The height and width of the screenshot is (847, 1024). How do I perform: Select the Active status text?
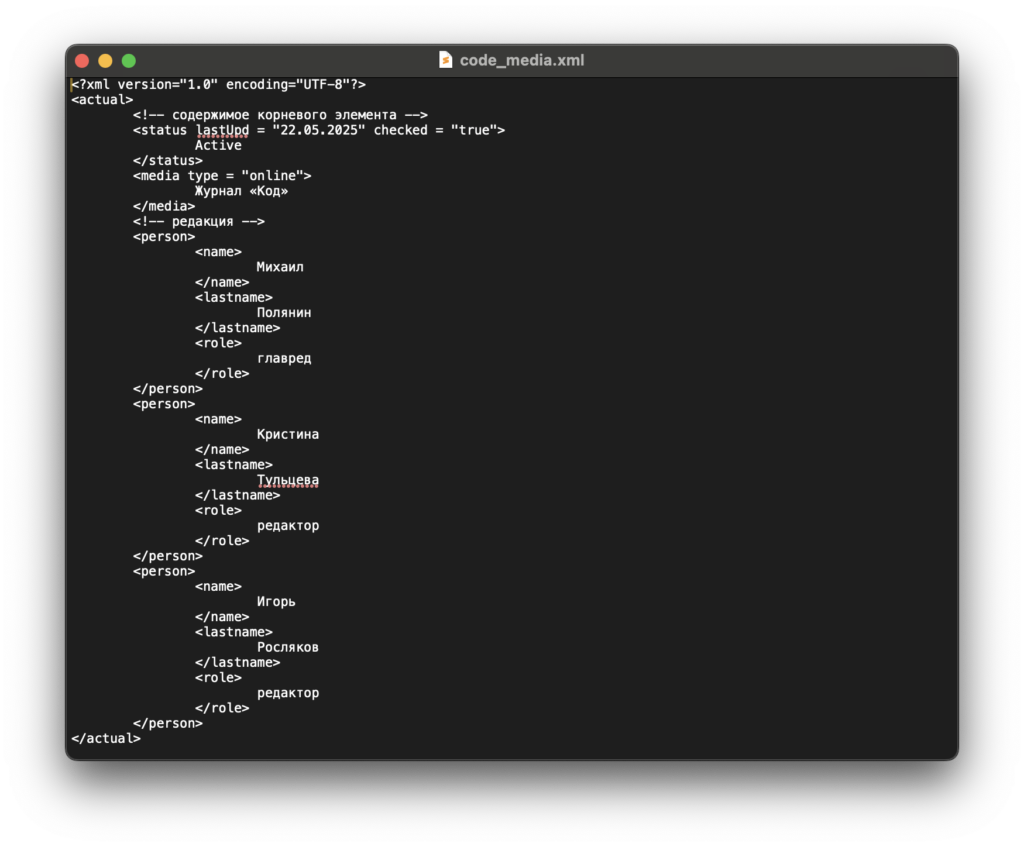pos(218,145)
